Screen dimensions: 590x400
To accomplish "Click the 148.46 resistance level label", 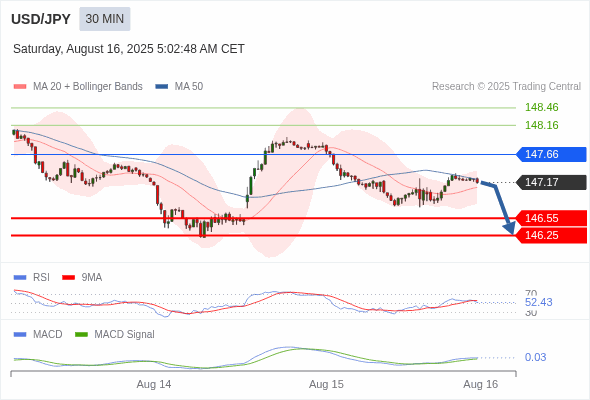I will pos(541,107).
